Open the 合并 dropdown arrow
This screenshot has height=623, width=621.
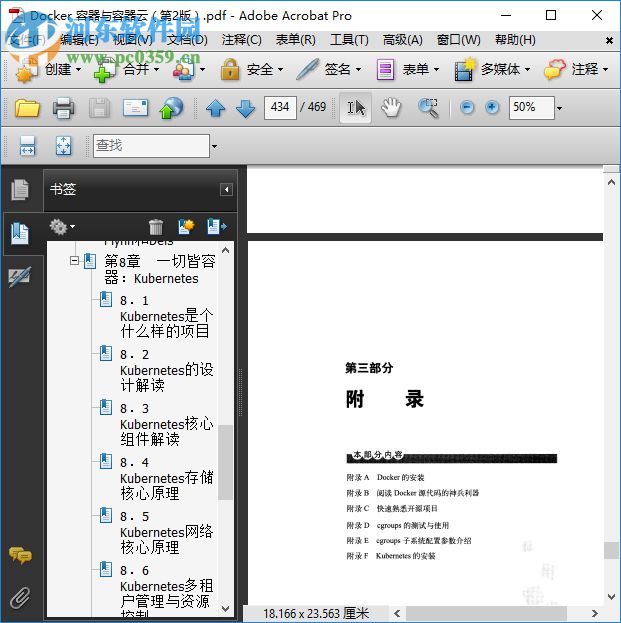pyautogui.click(x=156, y=70)
